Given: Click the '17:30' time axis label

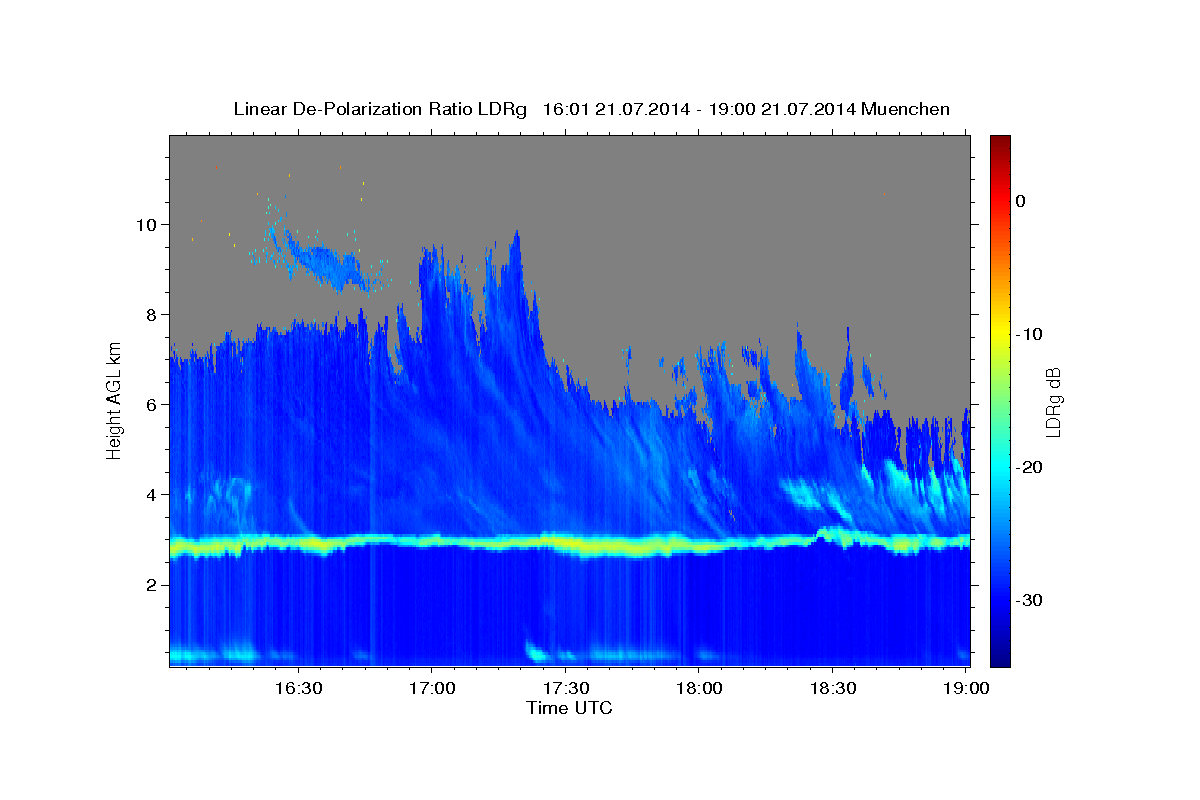Looking at the screenshot, I should [x=565, y=688].
